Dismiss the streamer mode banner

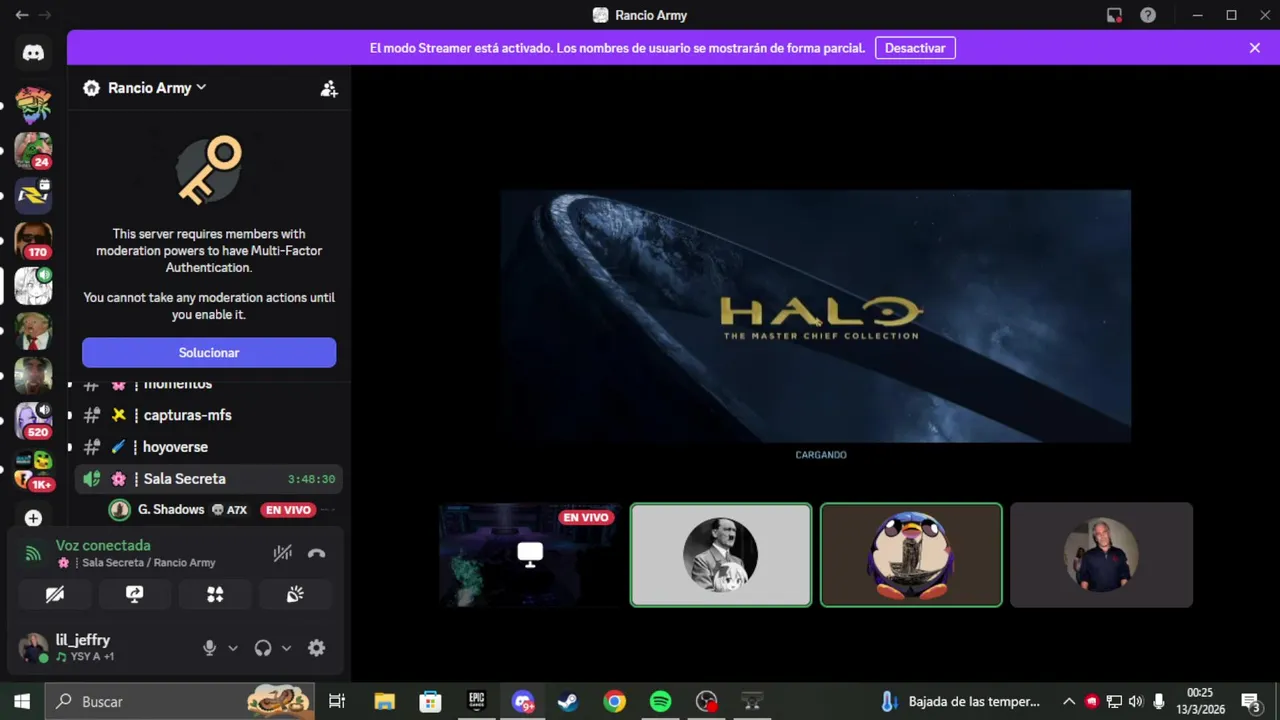[x=1254, y=48]
